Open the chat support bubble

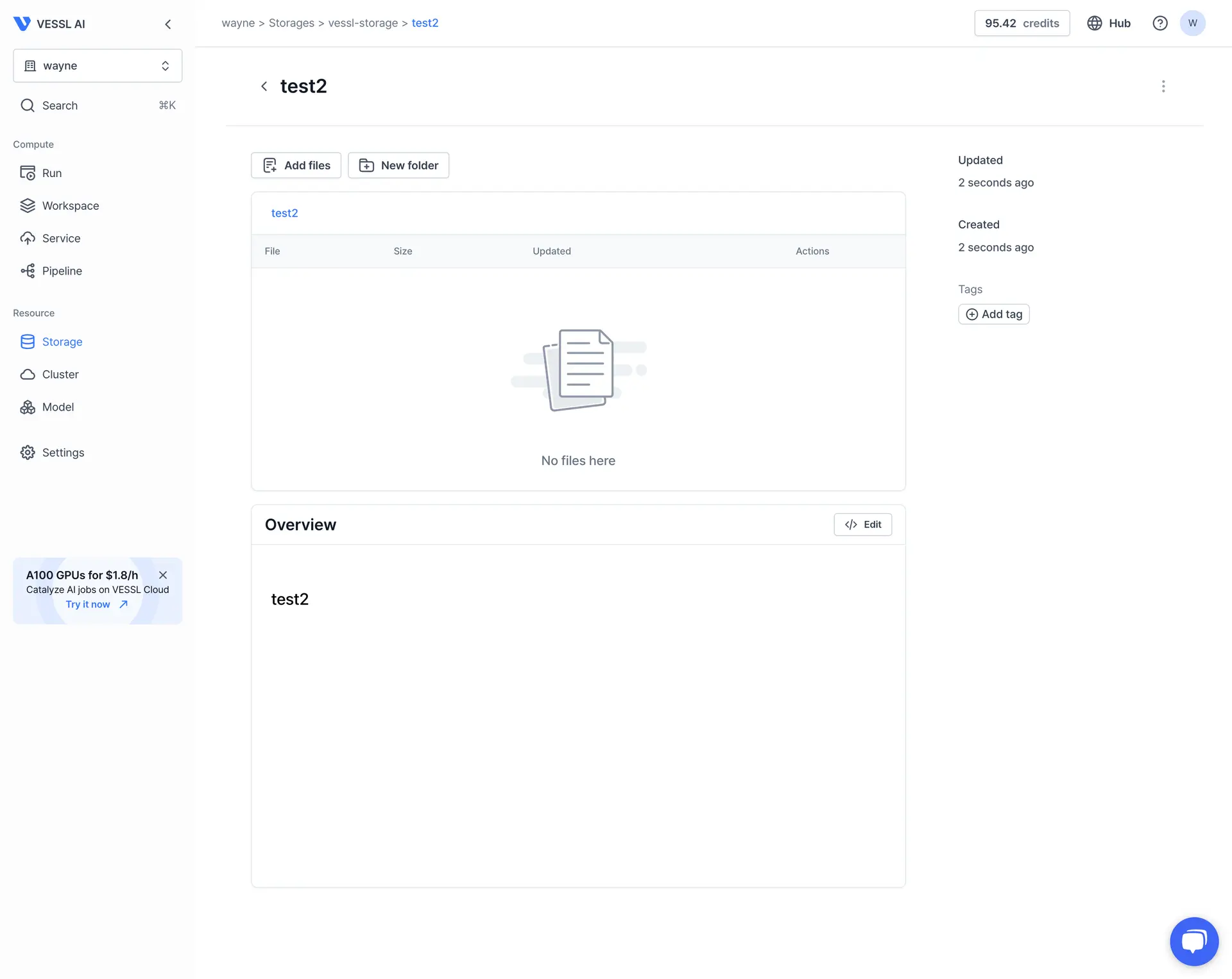tap(1193, 941)
